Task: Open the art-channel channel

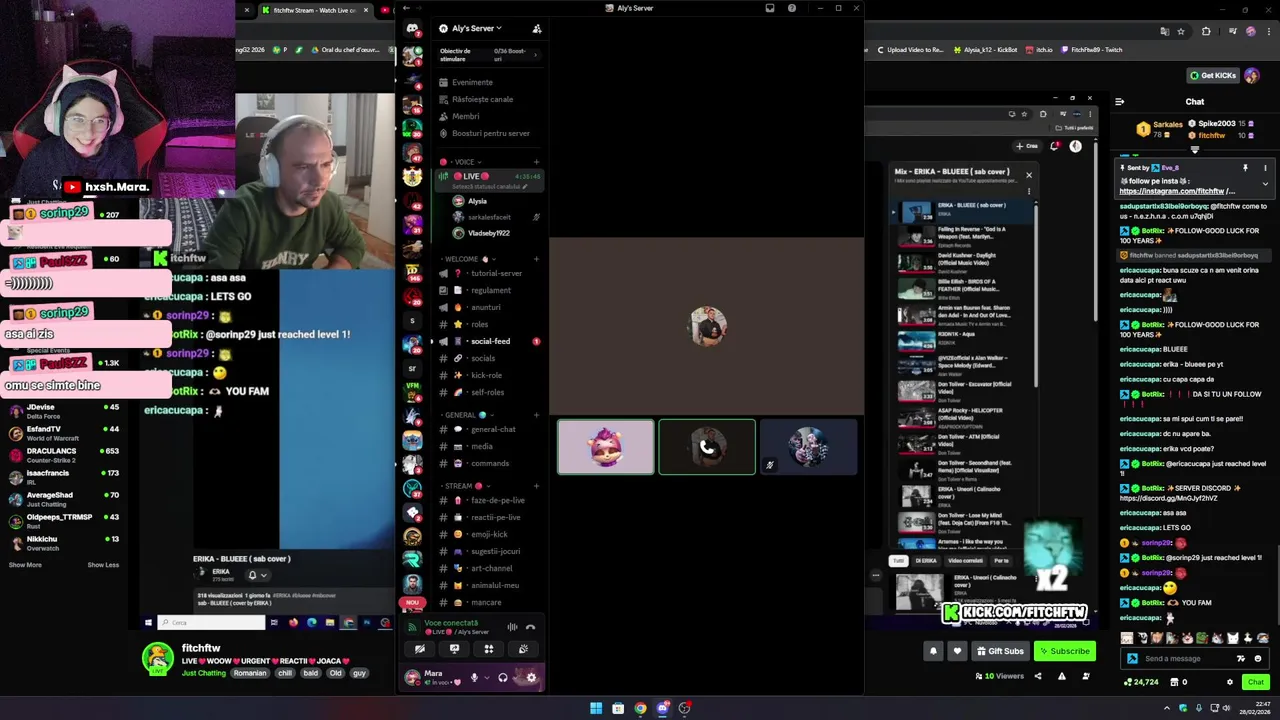Action: (489, 568)
